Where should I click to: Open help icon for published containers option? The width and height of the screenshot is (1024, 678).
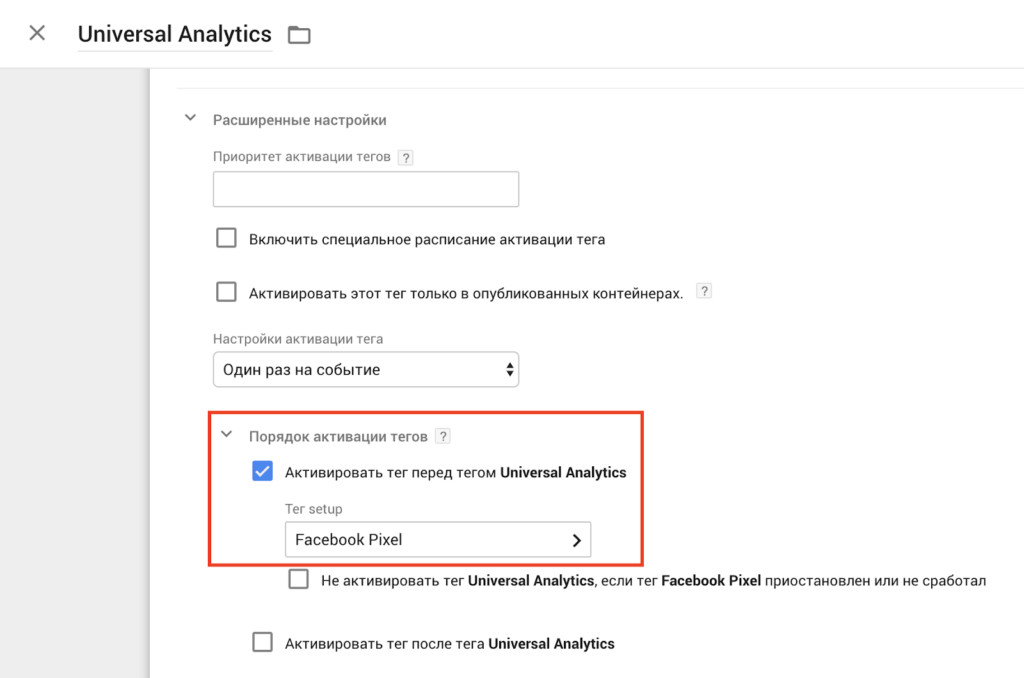click(704, 292)
